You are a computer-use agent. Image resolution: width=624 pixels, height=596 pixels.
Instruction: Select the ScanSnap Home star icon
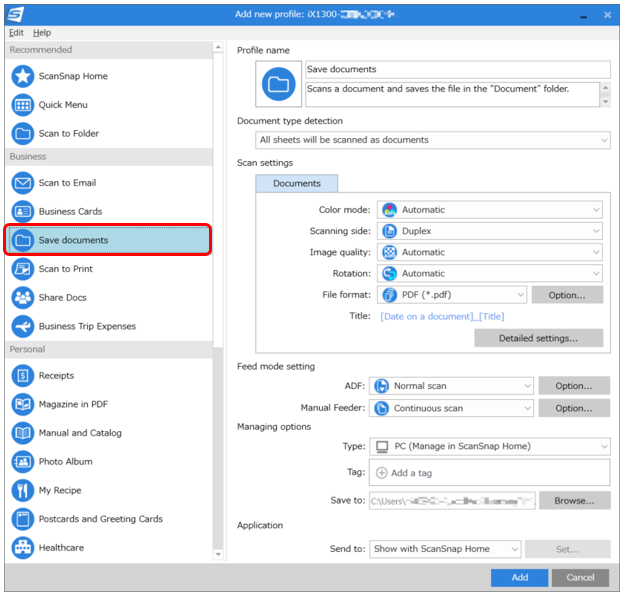(x=23, y=76)
